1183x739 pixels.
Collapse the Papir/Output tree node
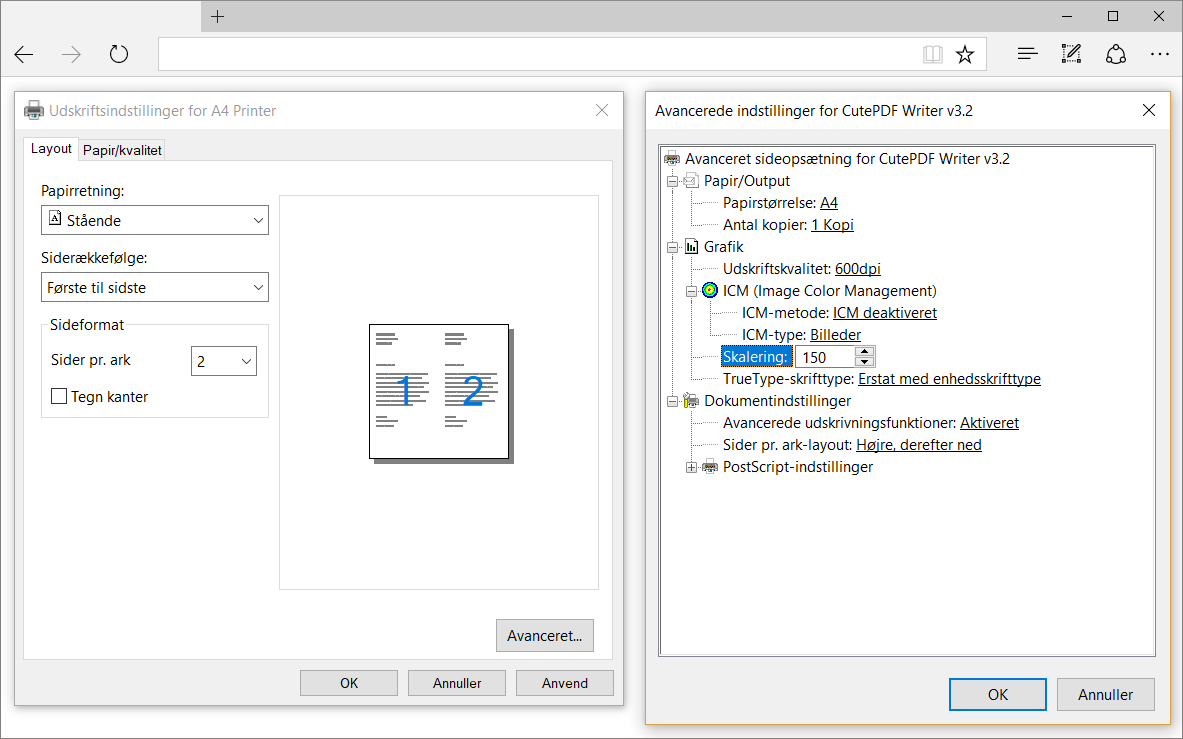point(672,181)
